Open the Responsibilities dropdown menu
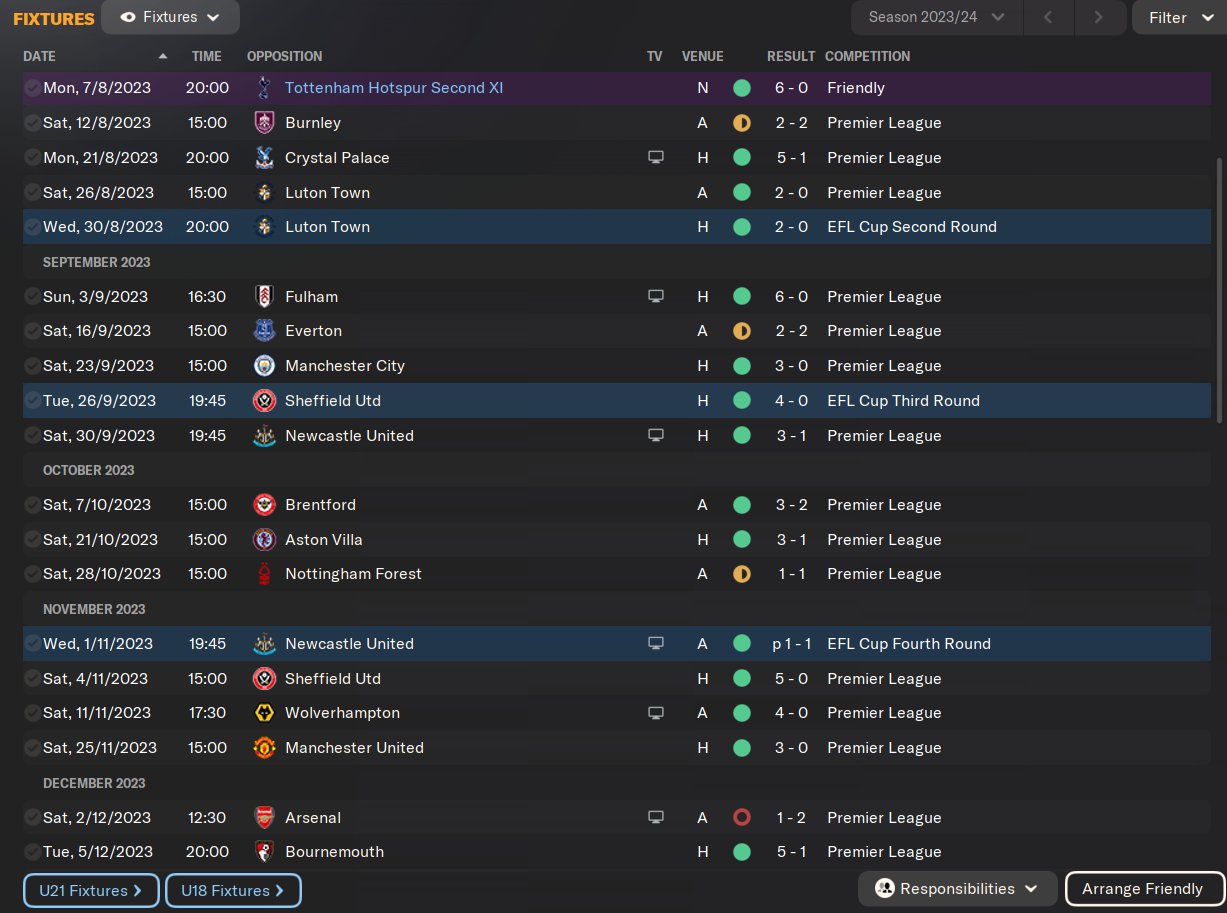This screenshot has height=913, width=1227. [x=956, y=889]
